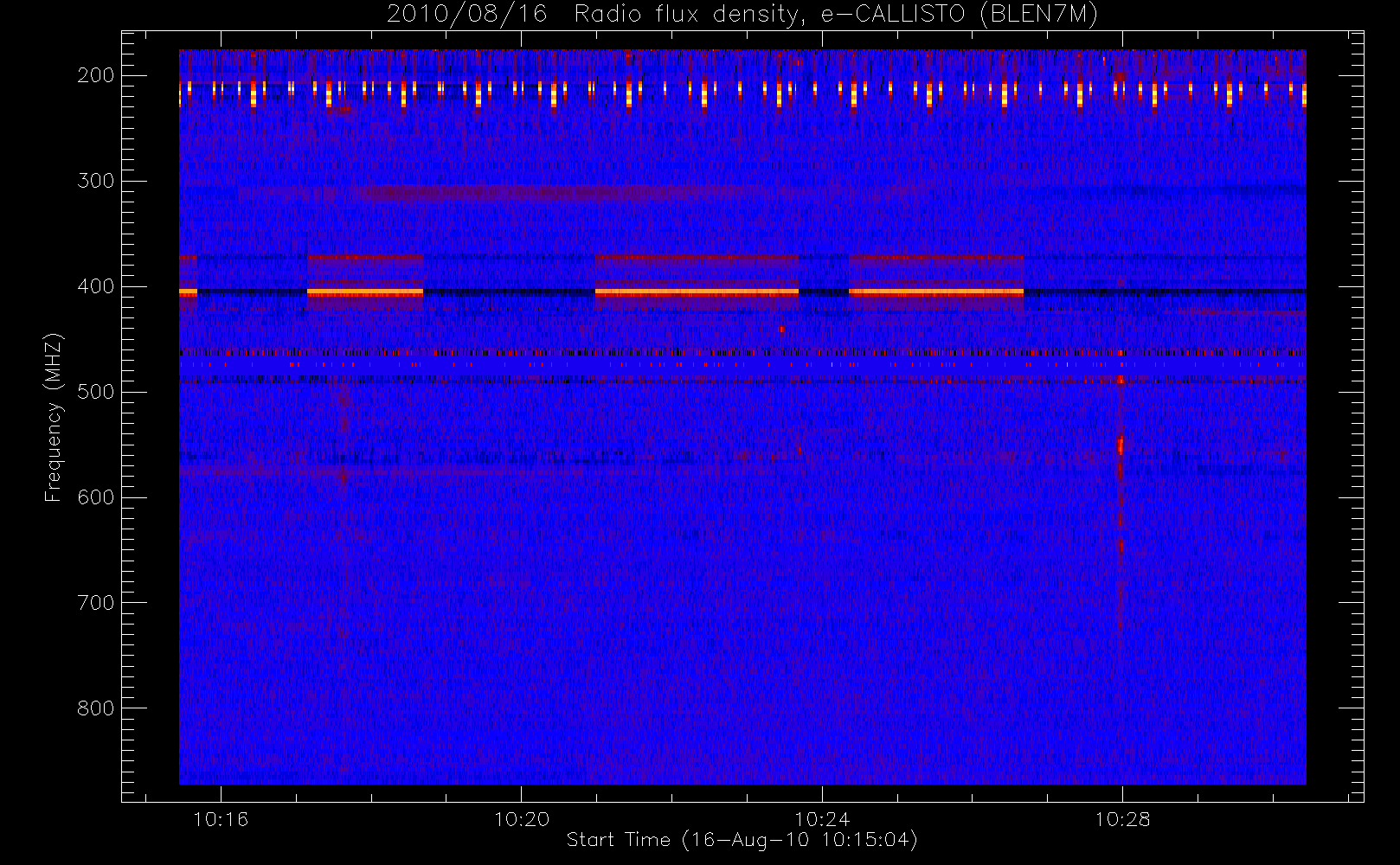1400x865 pixels.
Task: Click the 'Frequency (MHZ)' axis label
Action: (x=54, y=417)
